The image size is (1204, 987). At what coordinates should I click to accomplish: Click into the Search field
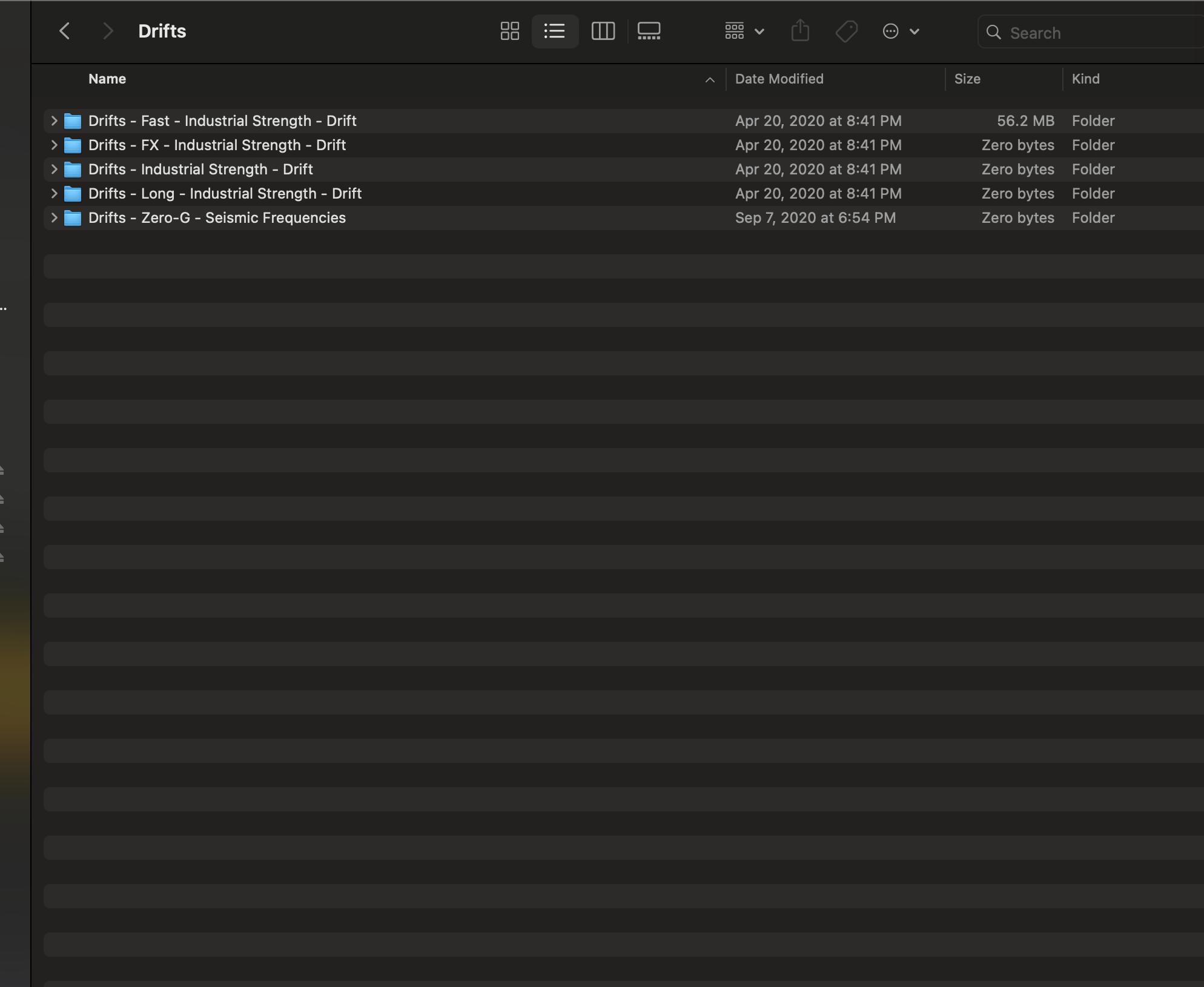[x=1090, y=33]
